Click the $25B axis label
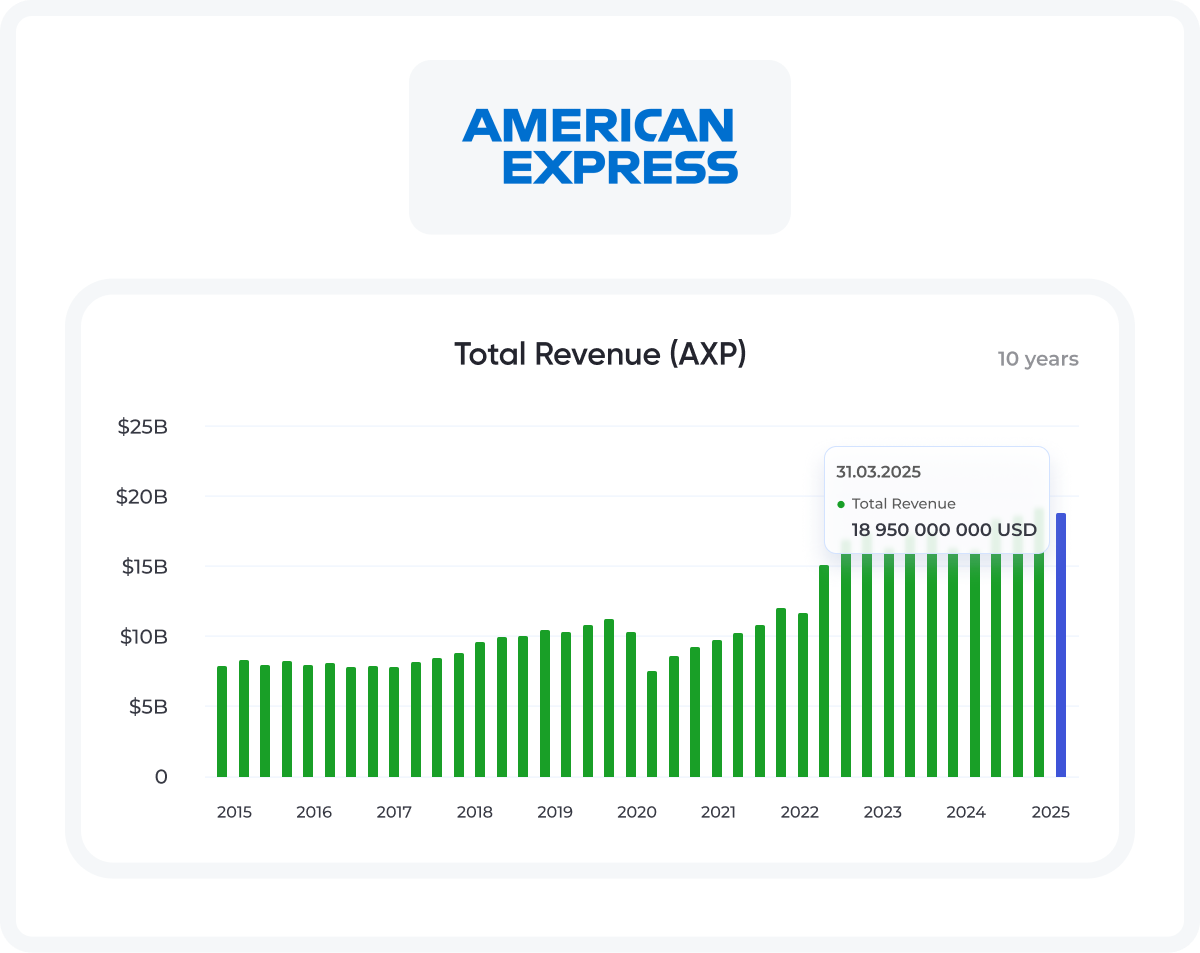 [x=144, y=427]
